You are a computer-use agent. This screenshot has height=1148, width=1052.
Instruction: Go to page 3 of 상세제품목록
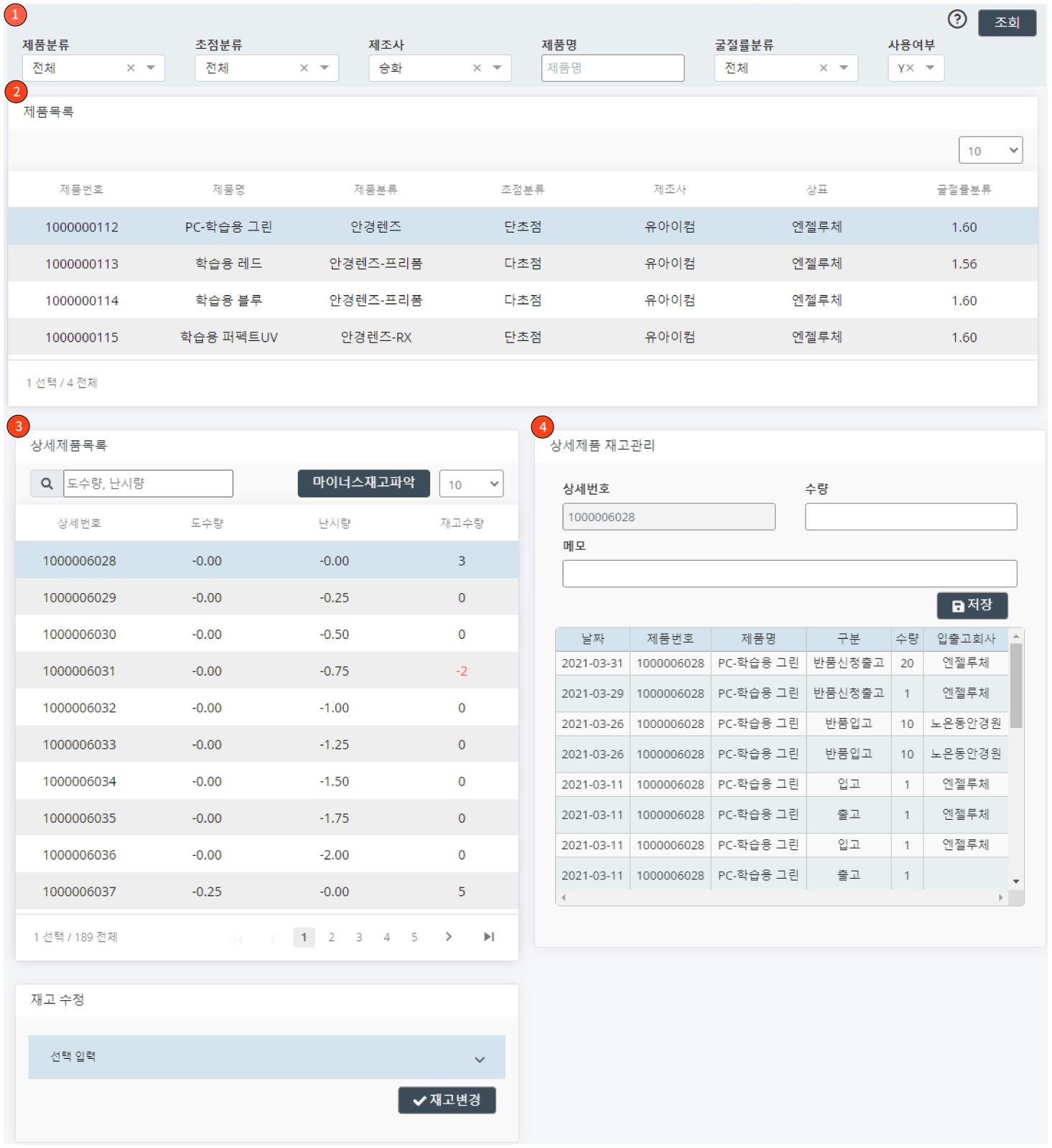coord(359,938)
